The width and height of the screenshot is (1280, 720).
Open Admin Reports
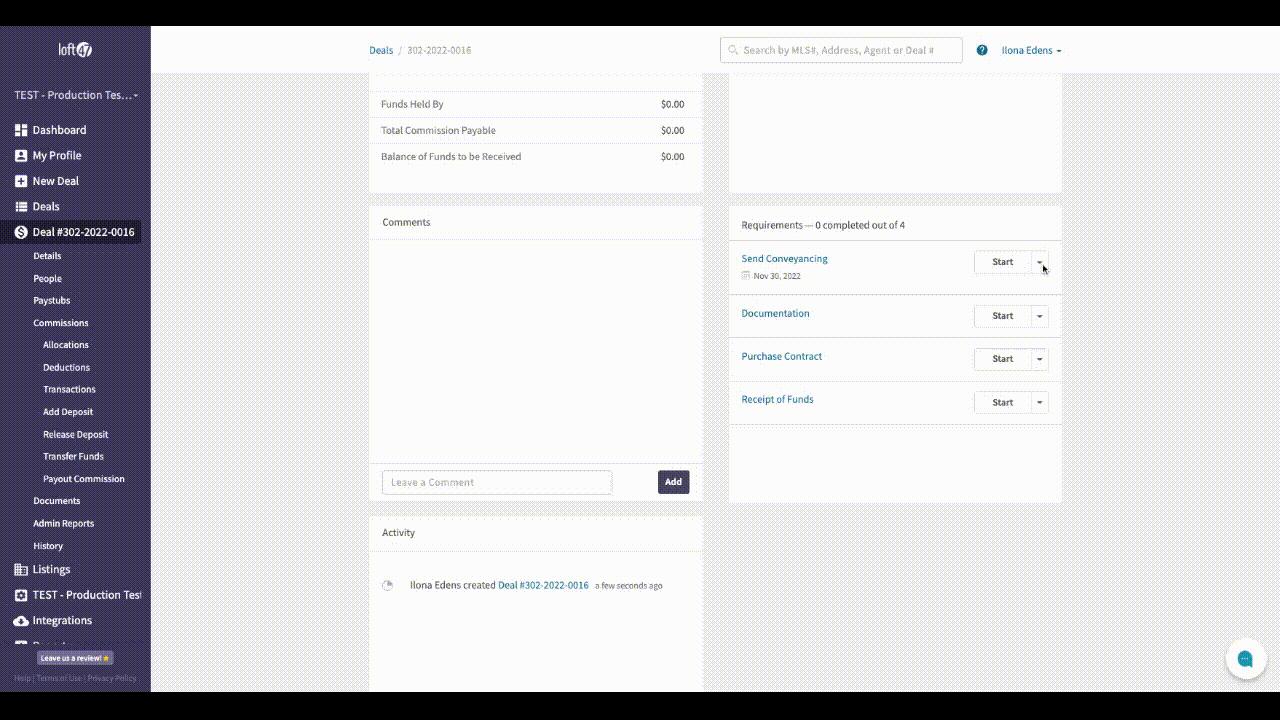[x=63, y=524]
